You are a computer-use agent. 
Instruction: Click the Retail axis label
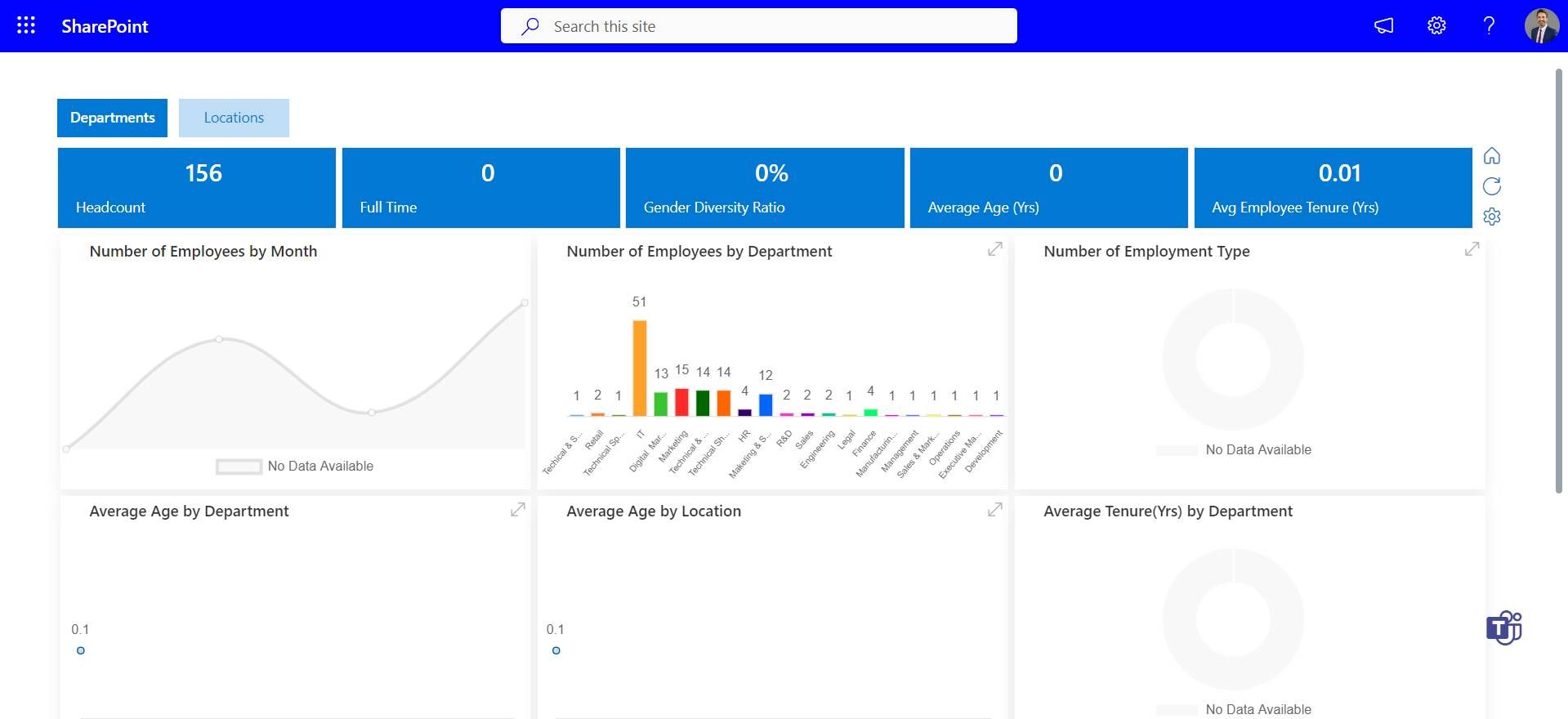594,440
